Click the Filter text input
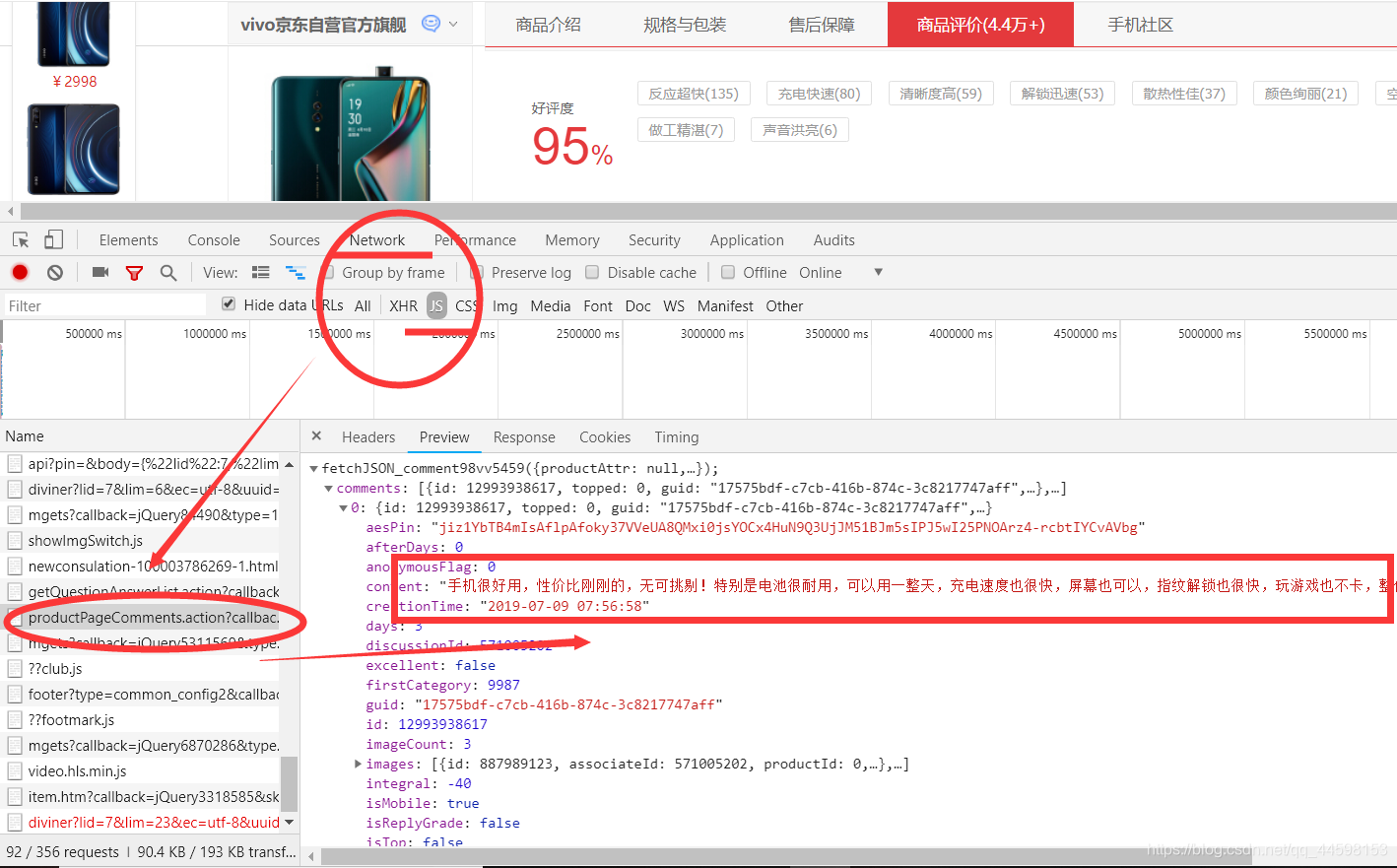Screen dimensions: 1397x868 coord(105,305)
